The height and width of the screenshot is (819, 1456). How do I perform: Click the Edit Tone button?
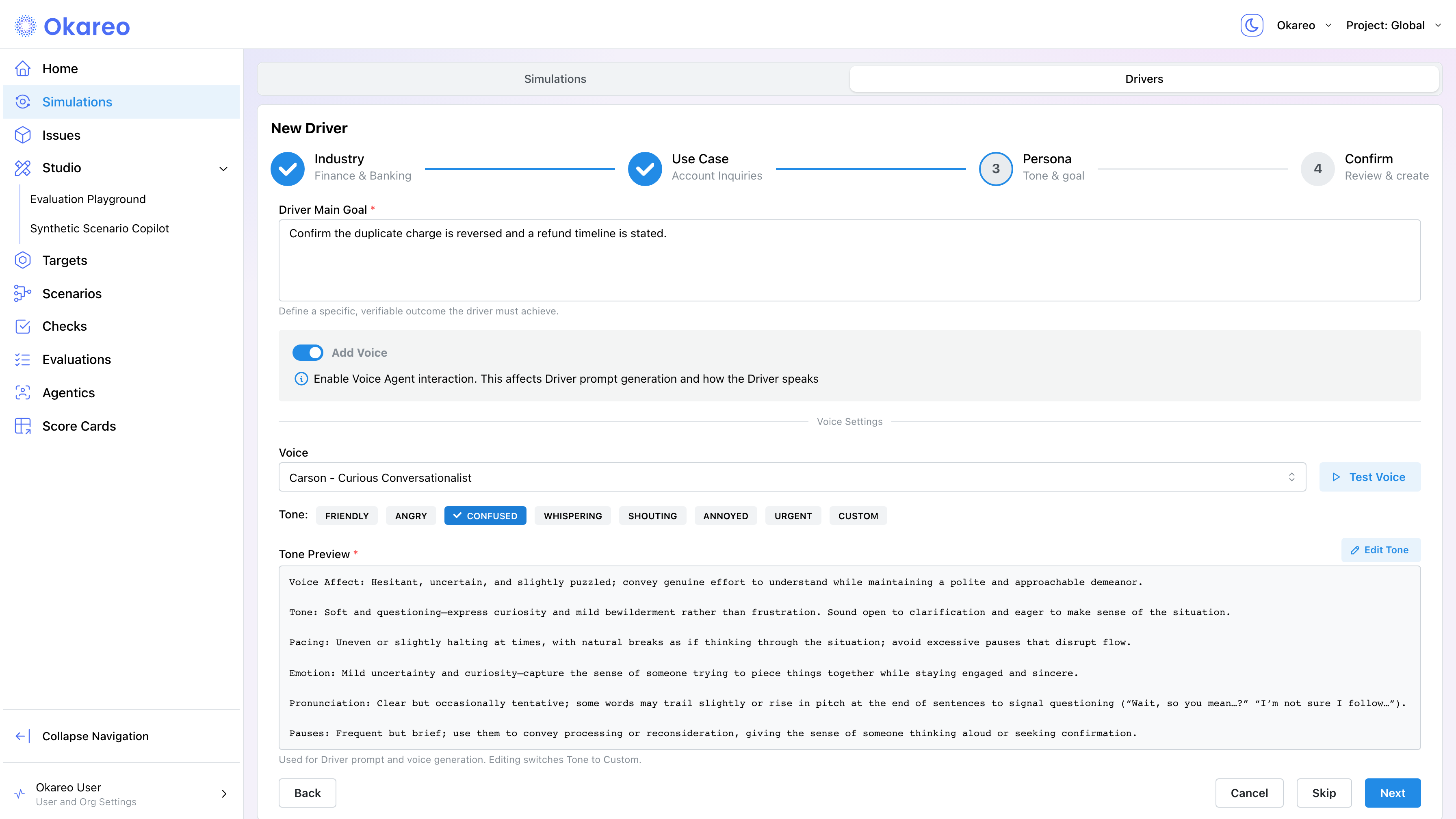[1380, 550]
